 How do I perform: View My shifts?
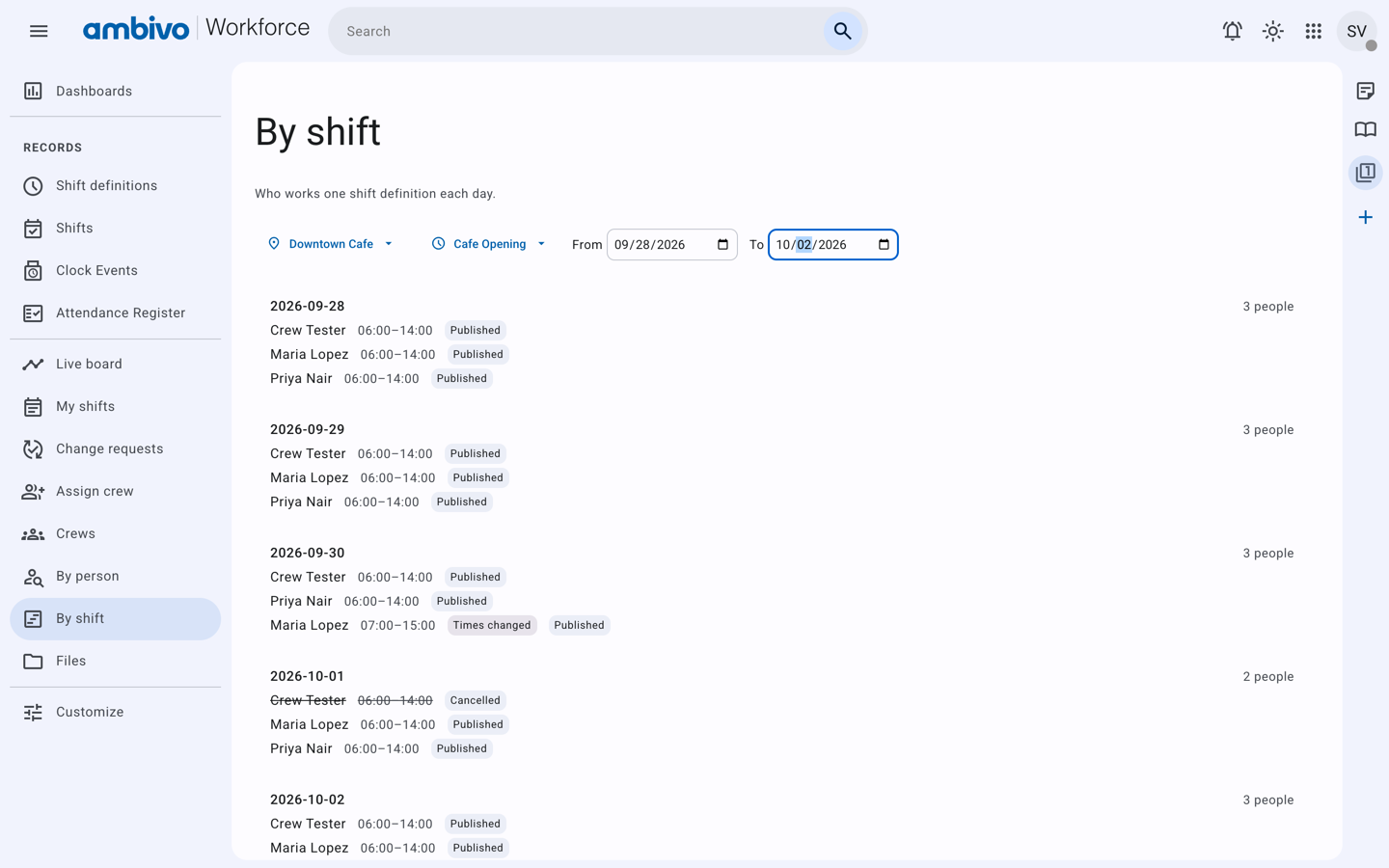(116, 406)
